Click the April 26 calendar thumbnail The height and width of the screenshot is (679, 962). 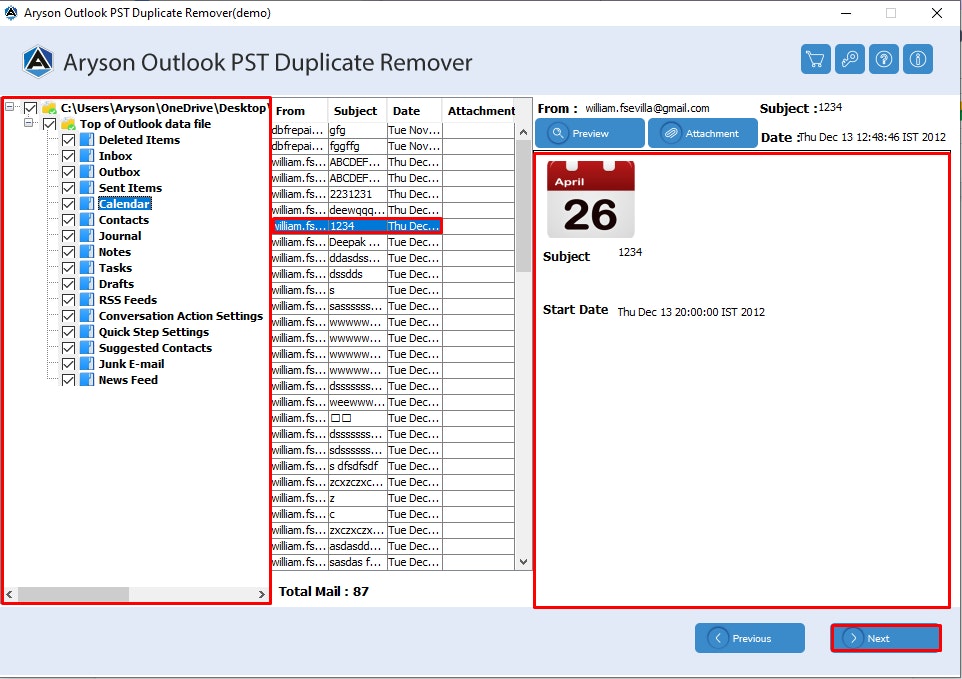[590, 199]
